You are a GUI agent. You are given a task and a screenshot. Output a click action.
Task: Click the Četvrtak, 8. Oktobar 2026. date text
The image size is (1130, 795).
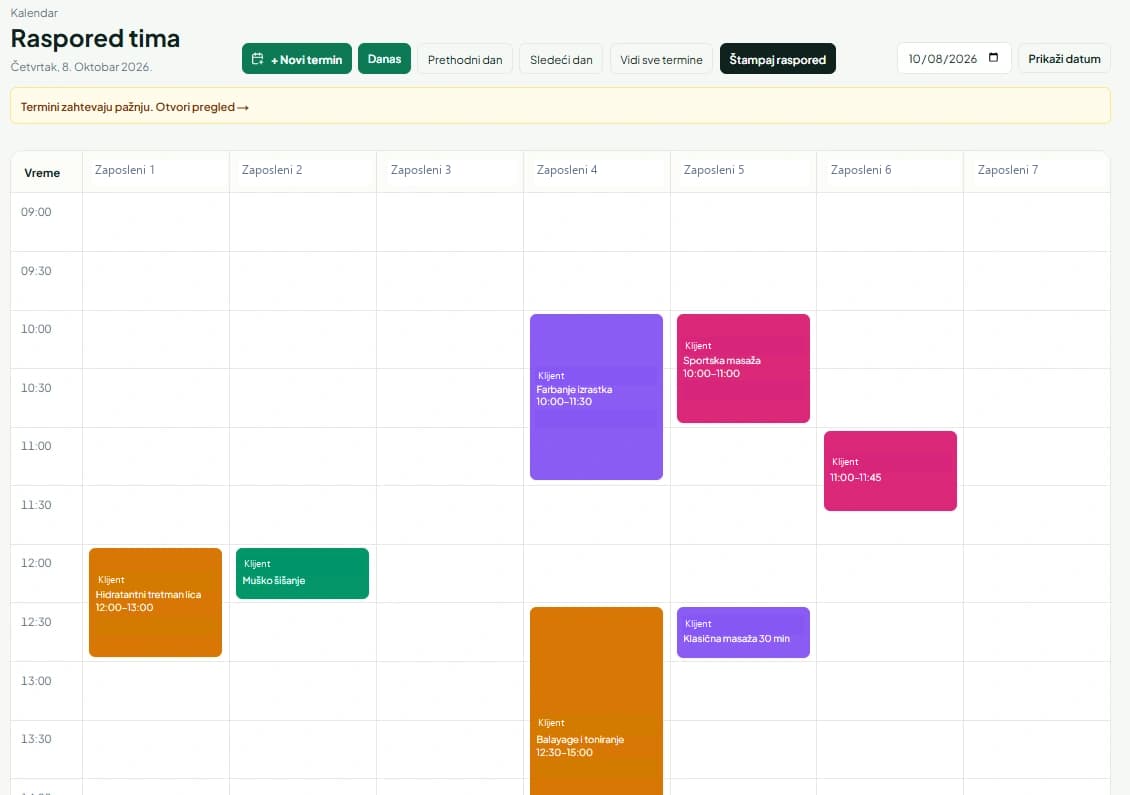(x=81, y=67)
